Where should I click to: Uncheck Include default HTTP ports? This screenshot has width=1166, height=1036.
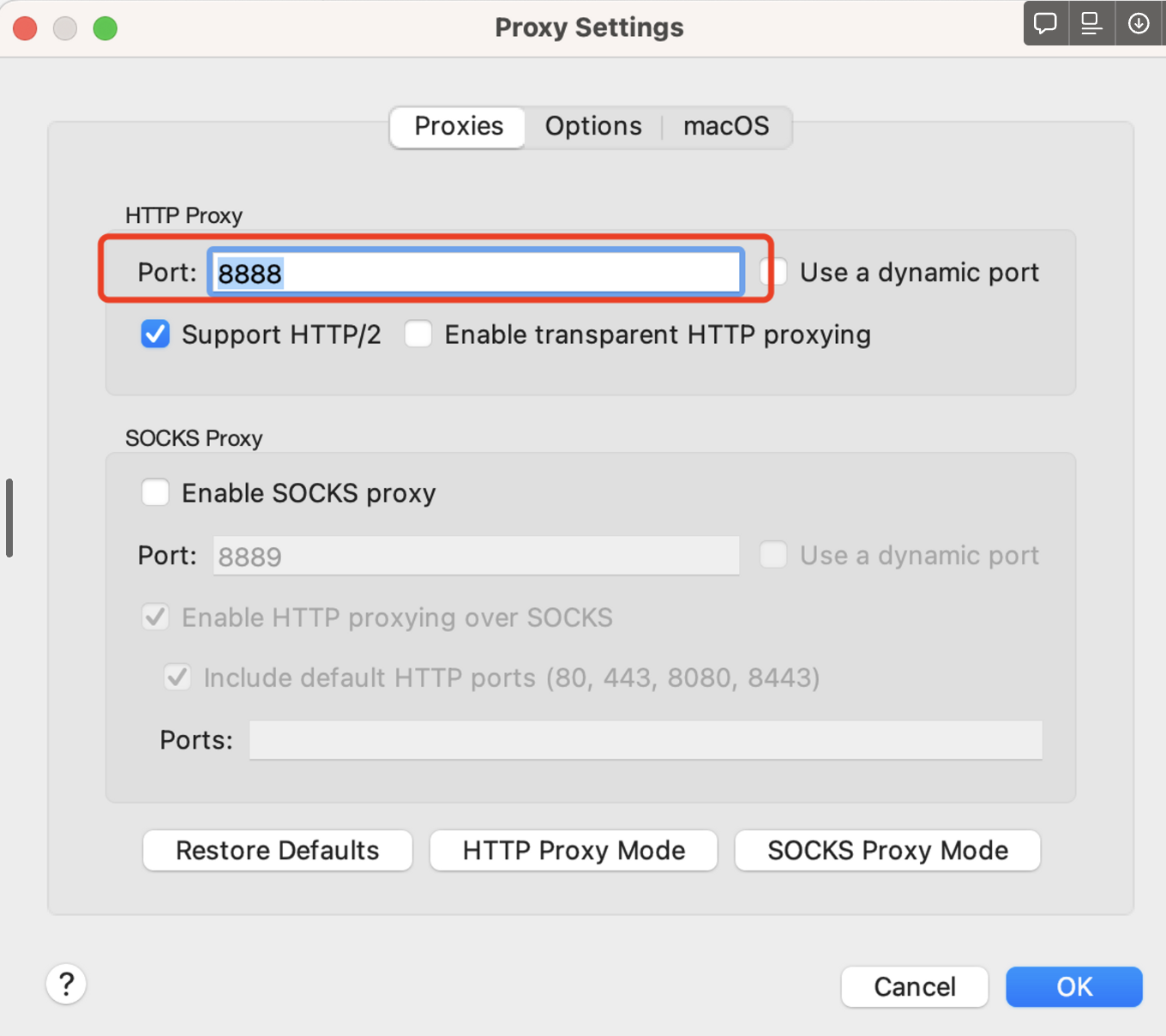177,677
